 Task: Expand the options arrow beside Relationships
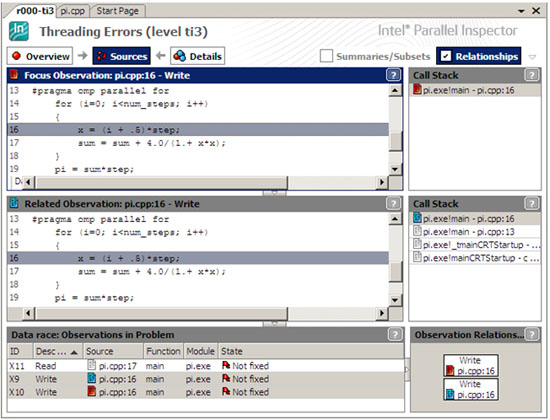[x=532, y=57]
